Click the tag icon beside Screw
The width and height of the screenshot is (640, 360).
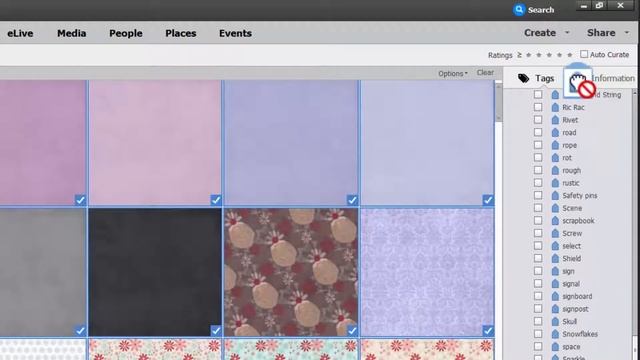555,233
